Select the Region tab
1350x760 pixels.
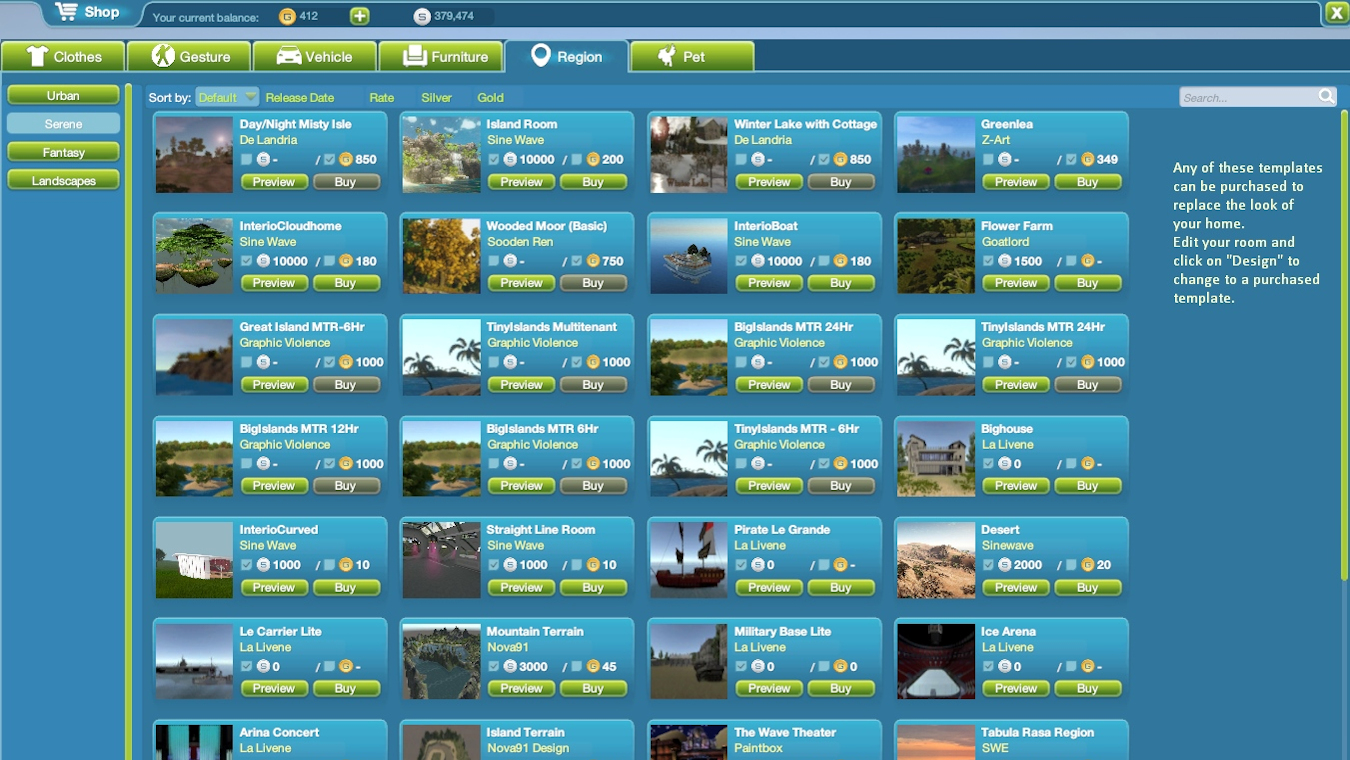[566, 57]
